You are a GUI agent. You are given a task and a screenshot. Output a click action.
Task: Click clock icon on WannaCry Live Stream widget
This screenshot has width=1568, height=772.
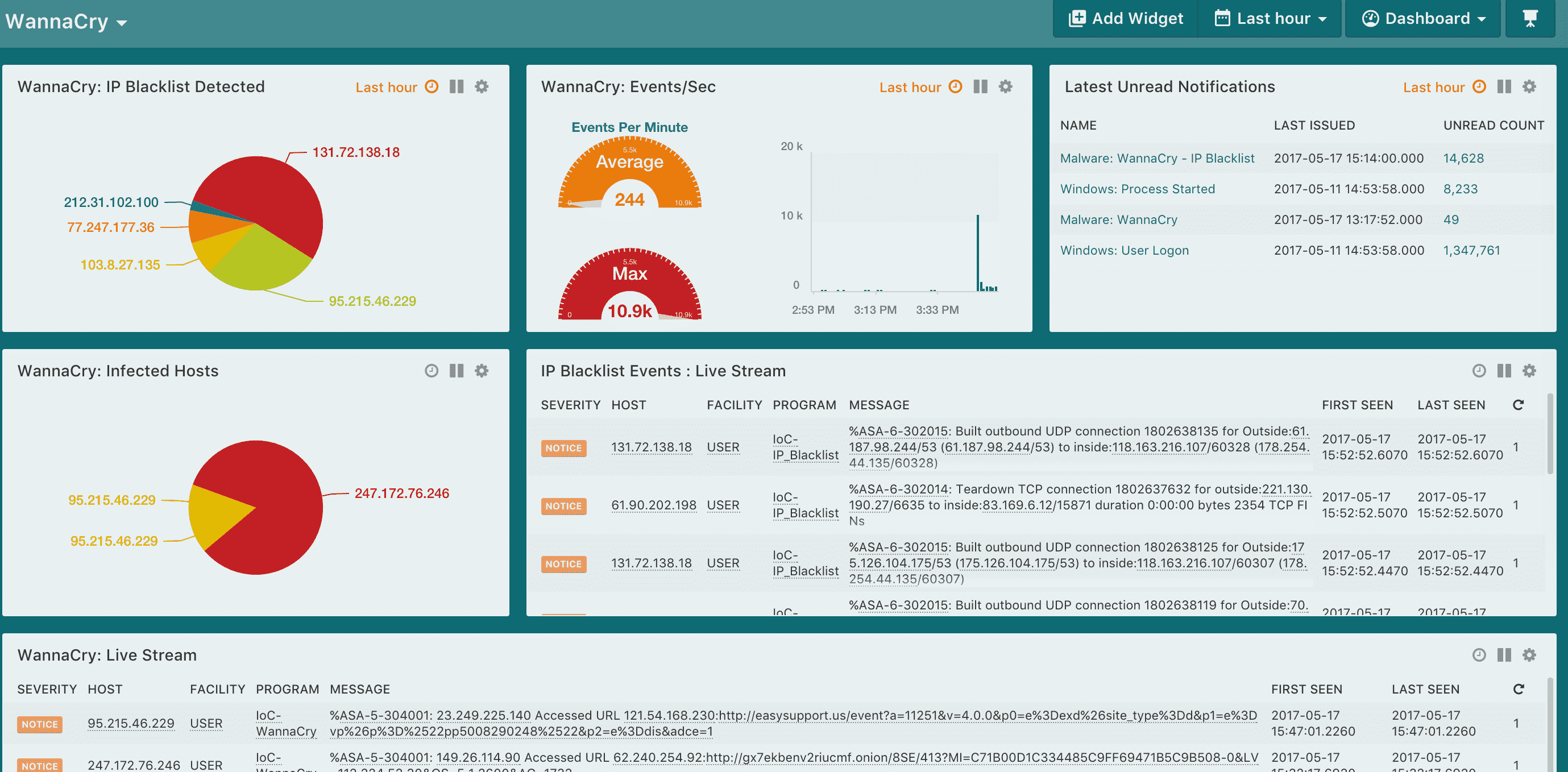click(1479, 655)
